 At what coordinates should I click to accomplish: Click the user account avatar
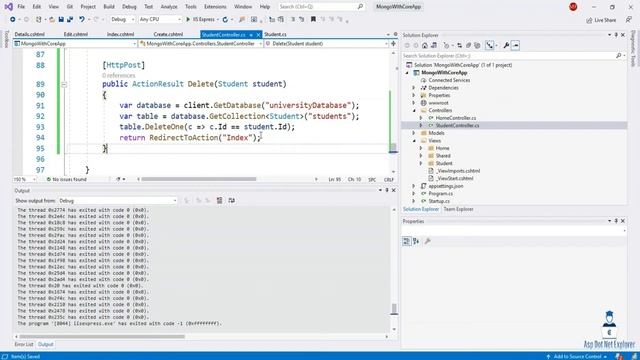(573, 7)
